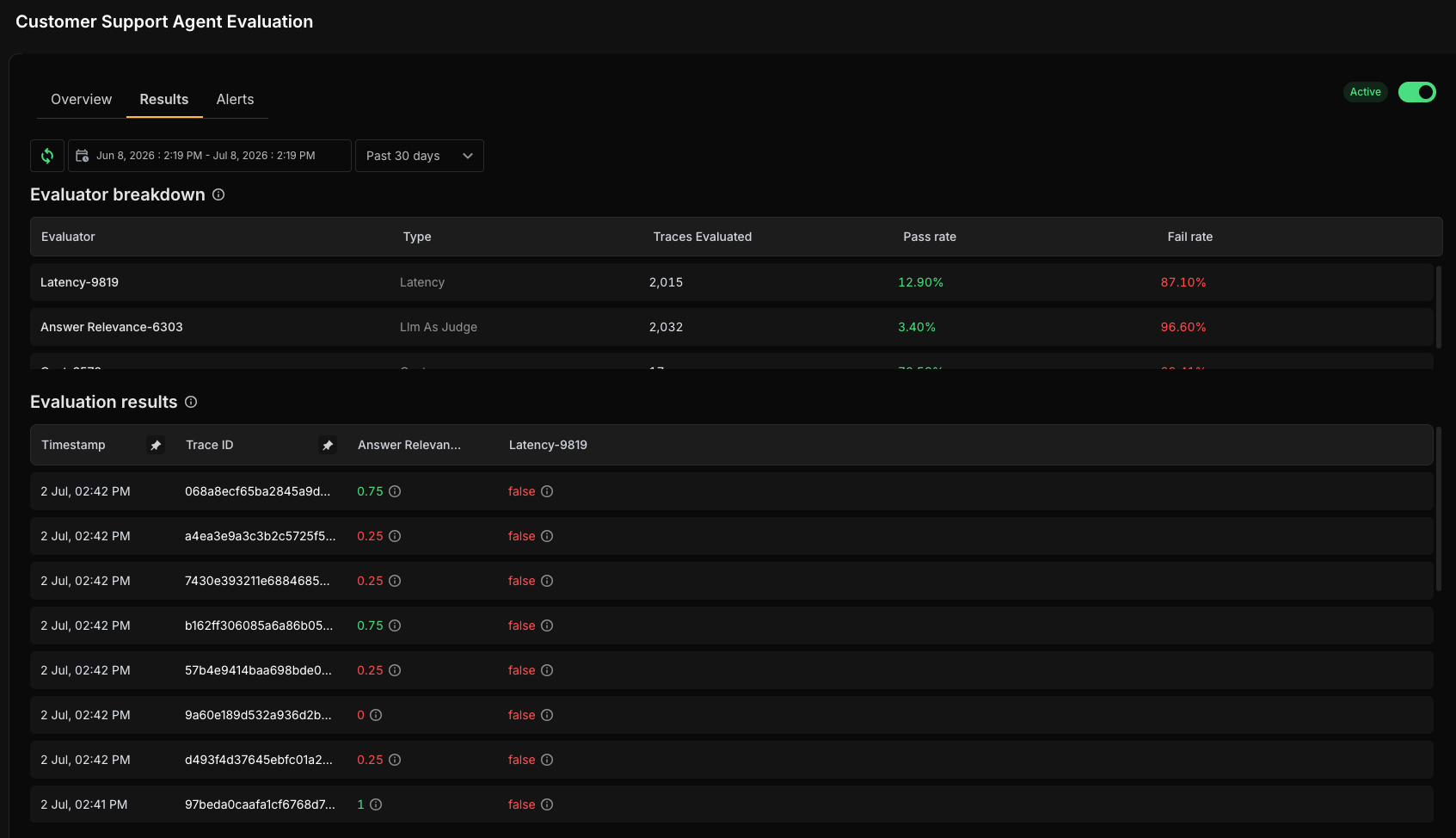1456x838 pixels.
Task: Open score info for trace b162ff306085a6a86b05
Action: pos(395,625)
